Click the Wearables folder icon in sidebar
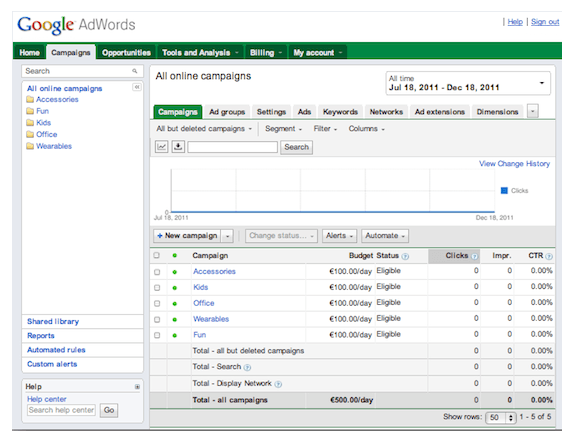Image resolution: width=575 pixels, height=445 pixels. click(x=30, y=146)
